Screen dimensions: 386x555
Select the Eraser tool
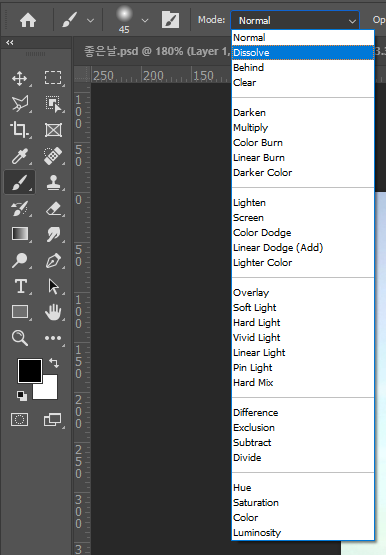click(x=53, y=208)
